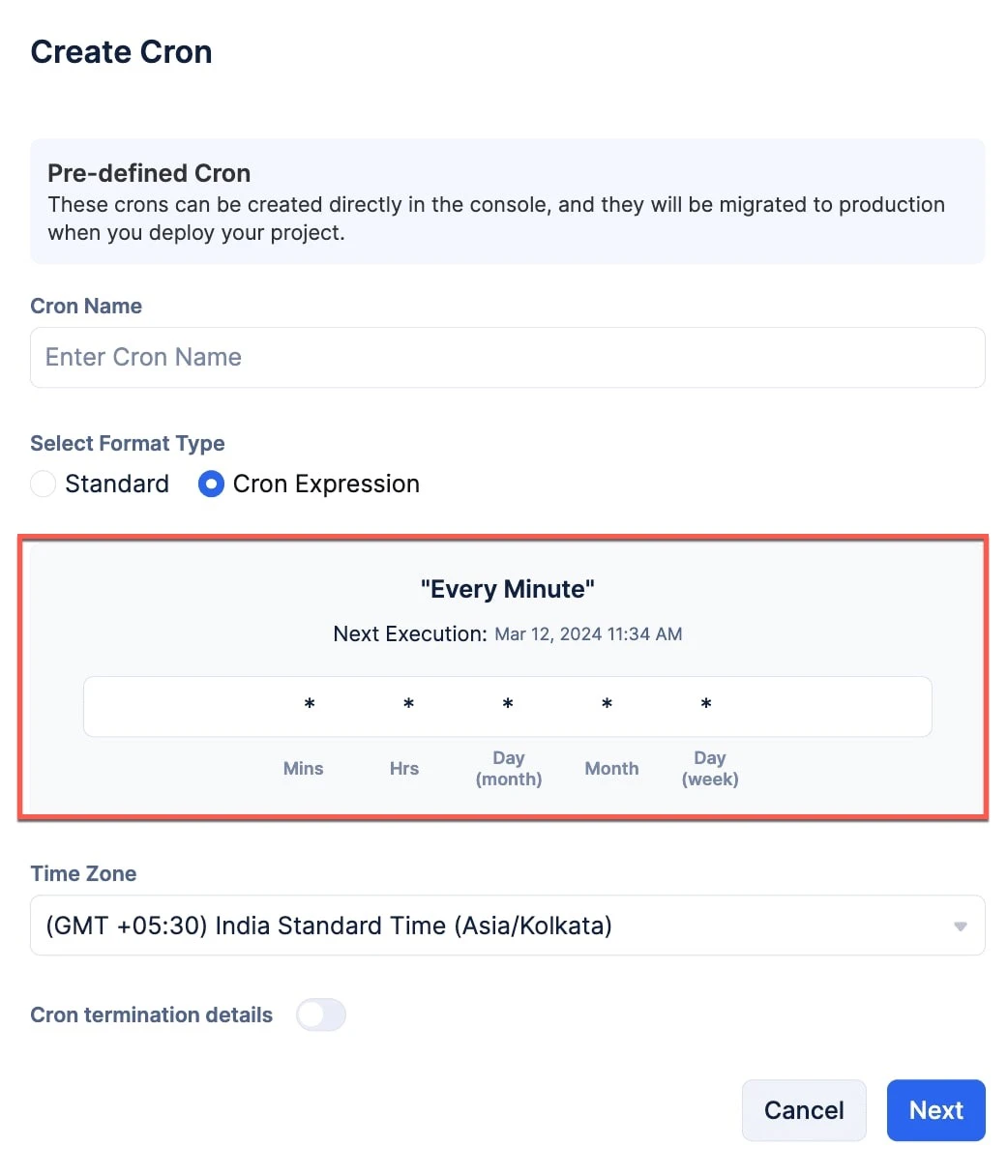This screenshot has height=1176, width=1008.
Task: Click the Month label under expression
Action: tap(611, 769)
